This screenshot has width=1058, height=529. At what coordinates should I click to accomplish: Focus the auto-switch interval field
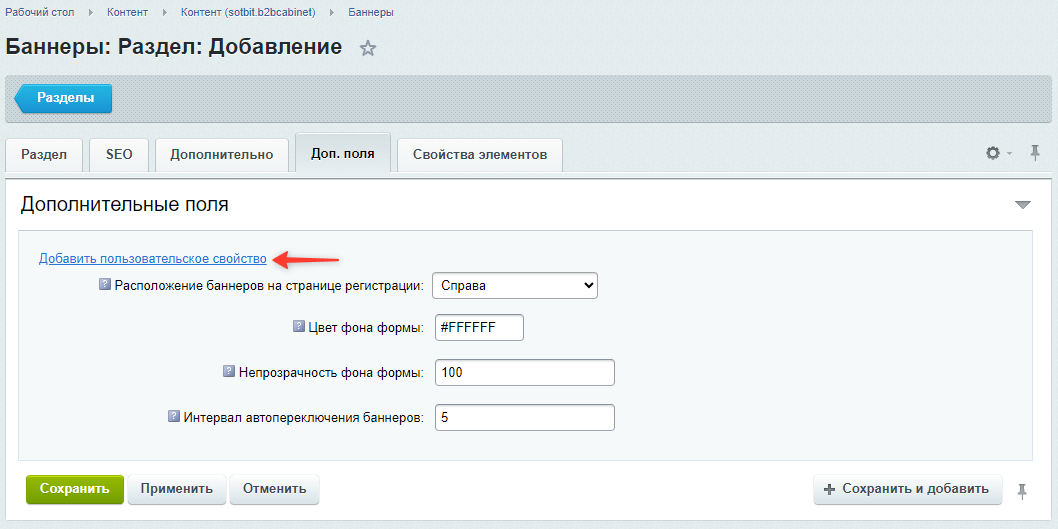(x=525, y=418)
